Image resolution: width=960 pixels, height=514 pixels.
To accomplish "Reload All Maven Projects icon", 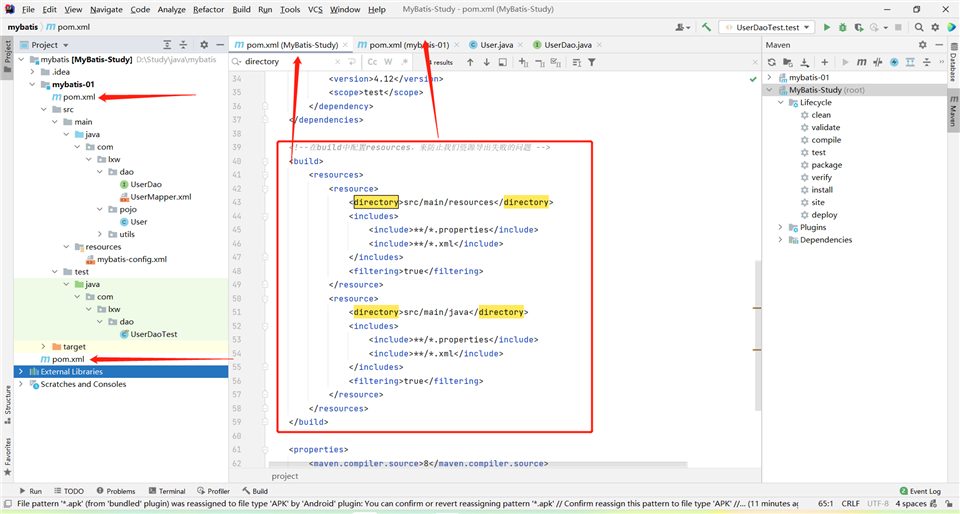I will coord(771,62).
